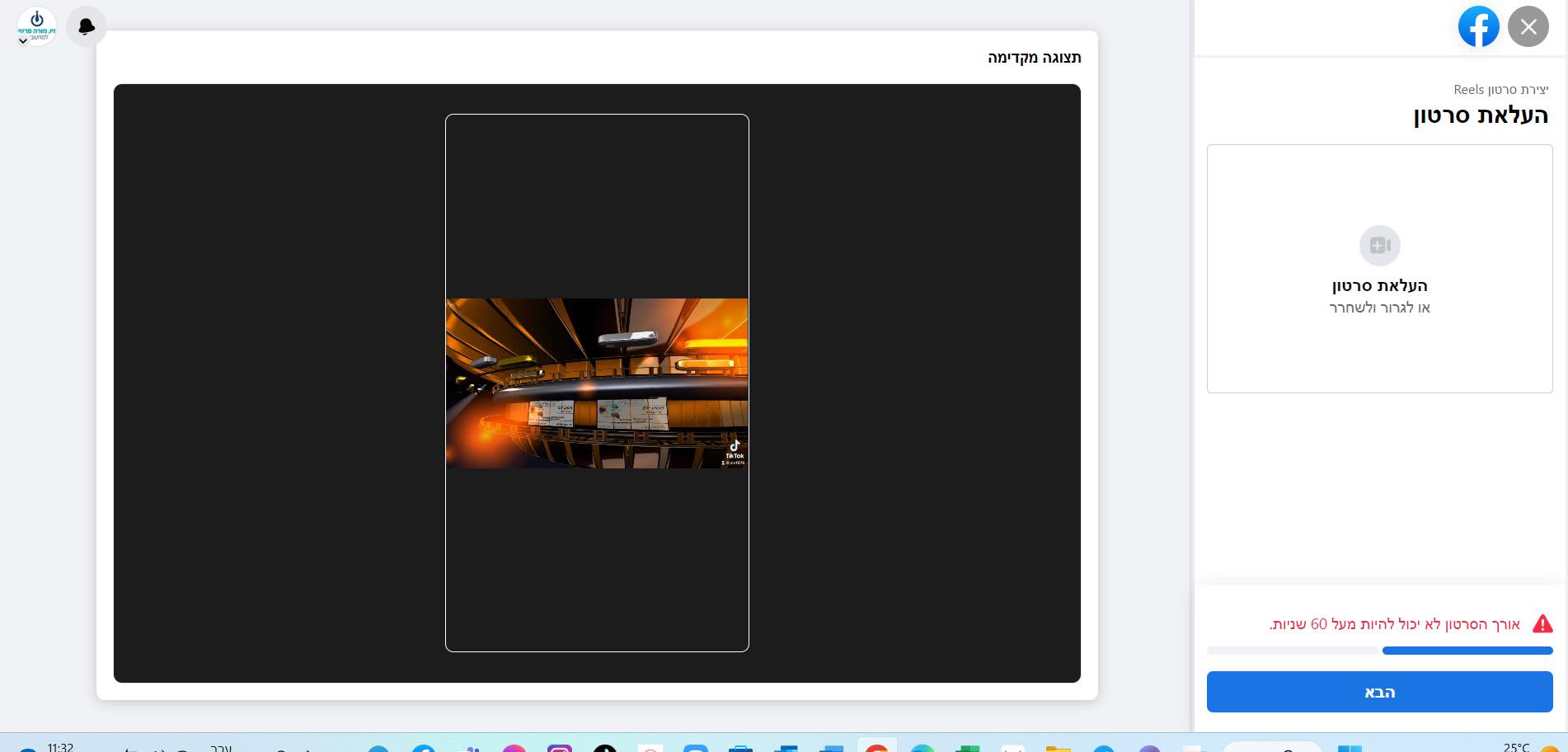Image resolution: width=1568 pixels, height=752 pixels.
Task: Click the video frame in the preview
Action: (x=596, y=383)
